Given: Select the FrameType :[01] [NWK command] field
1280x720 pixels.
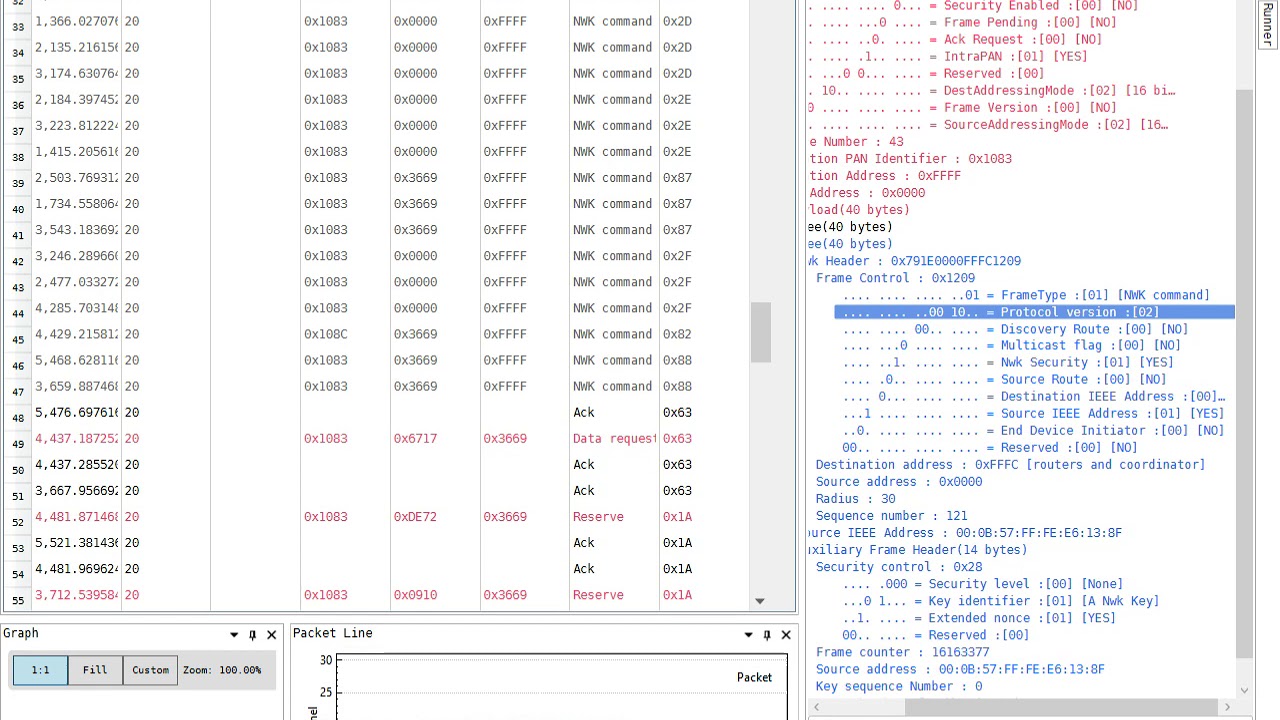Looking at the screenshot, I should (1025, 295).
